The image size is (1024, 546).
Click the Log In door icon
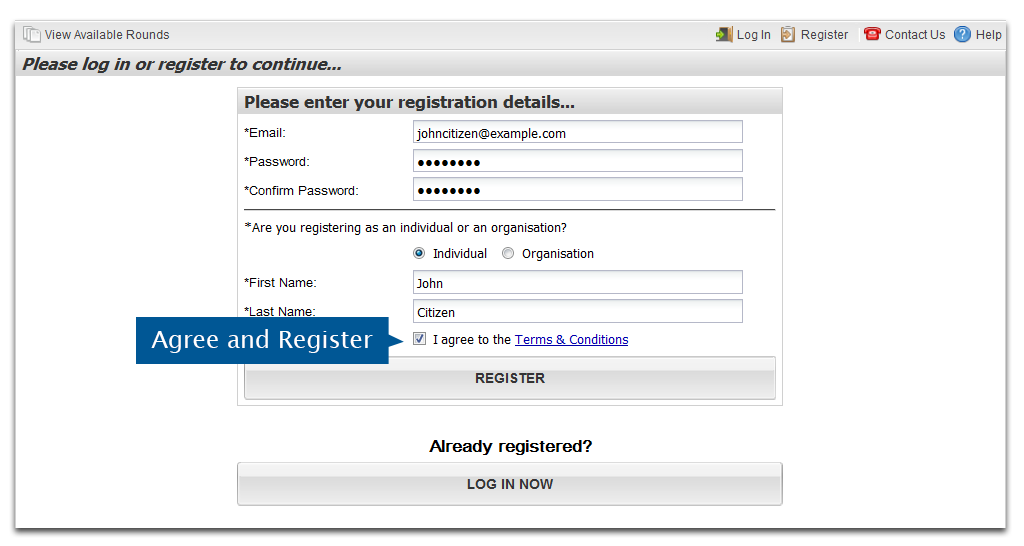(x=724, y=34)
